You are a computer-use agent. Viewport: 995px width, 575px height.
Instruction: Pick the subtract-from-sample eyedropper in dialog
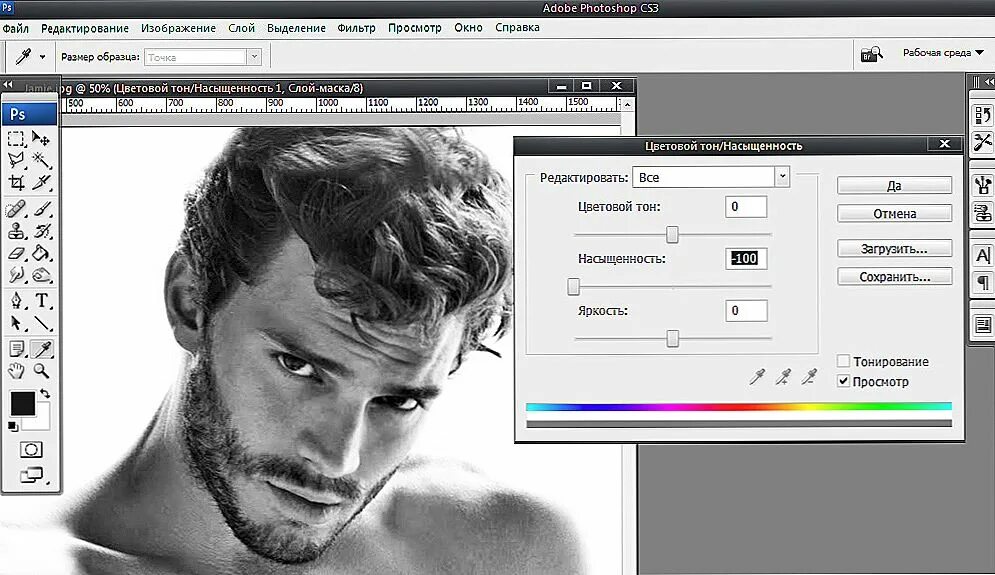[808, 377]
